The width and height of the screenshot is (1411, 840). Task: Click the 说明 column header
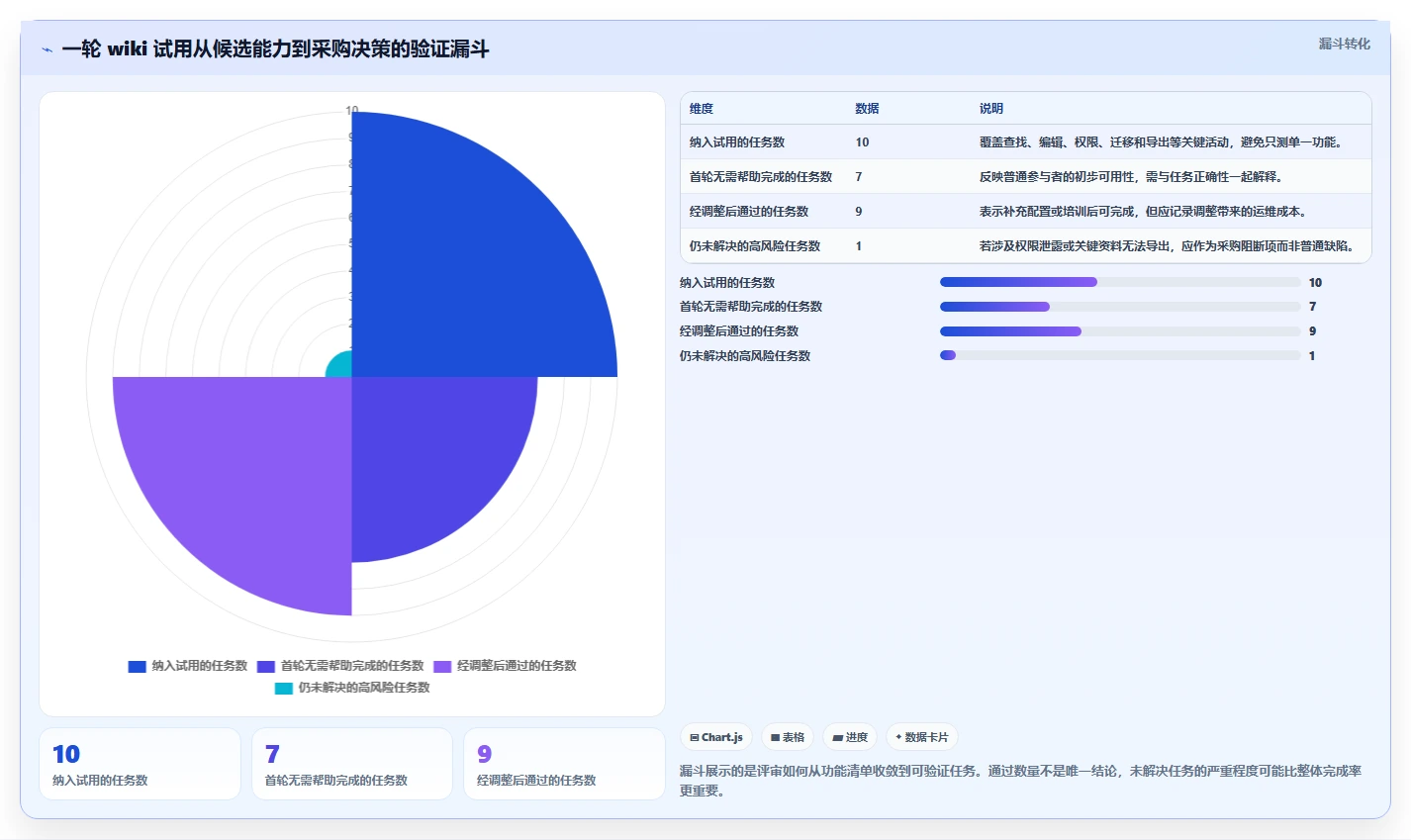point(991,109)
